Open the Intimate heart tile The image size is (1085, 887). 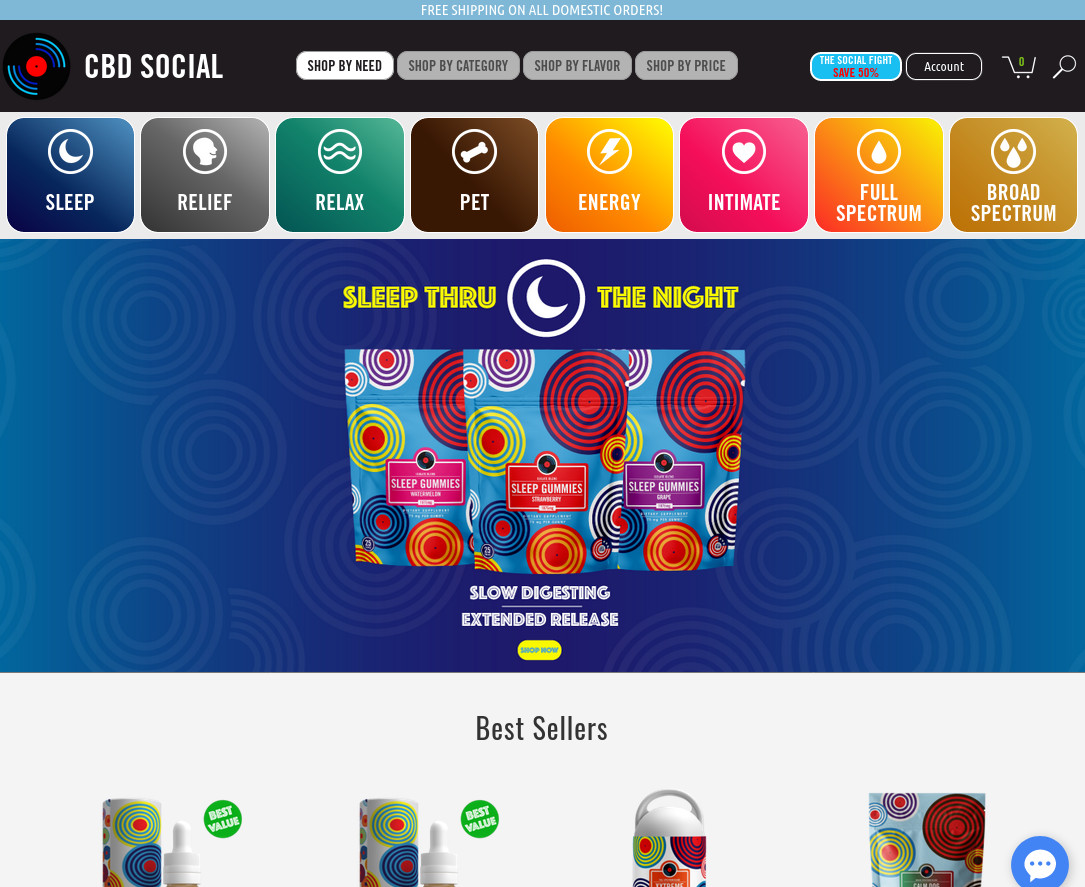pos(744,175)
